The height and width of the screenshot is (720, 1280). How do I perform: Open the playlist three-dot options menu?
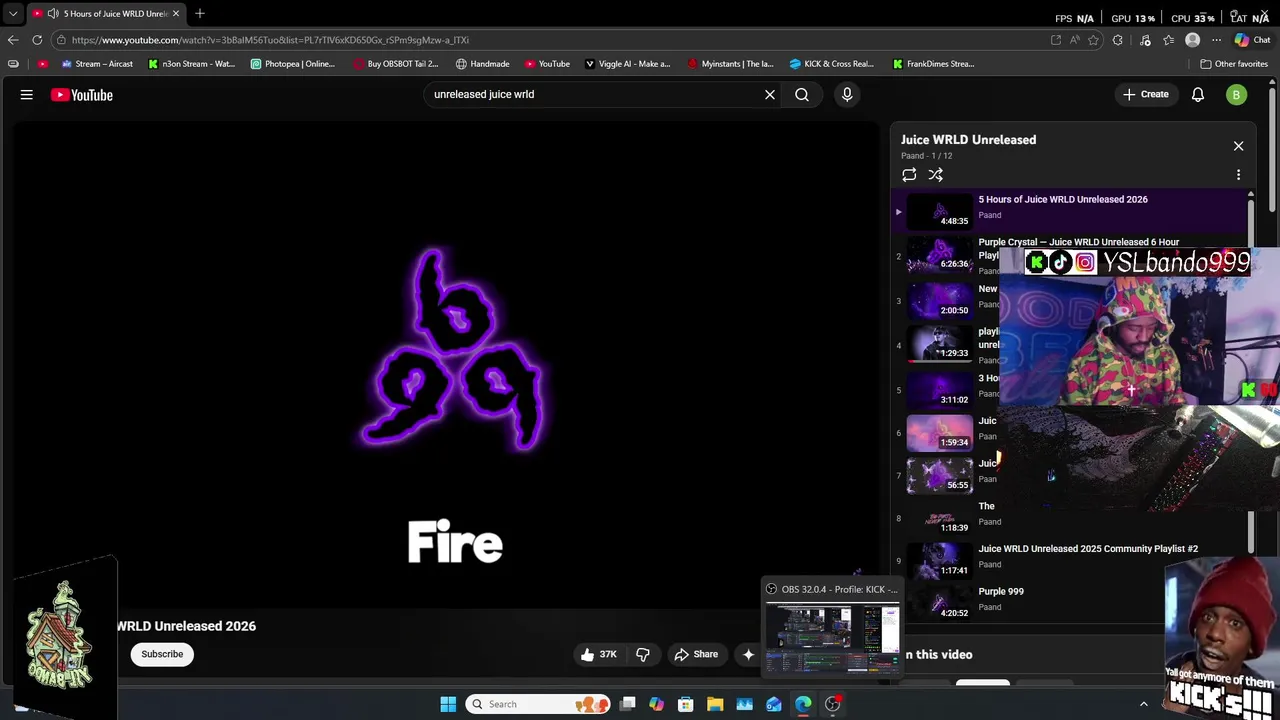pyautogui.click(x=1238, y=175)
